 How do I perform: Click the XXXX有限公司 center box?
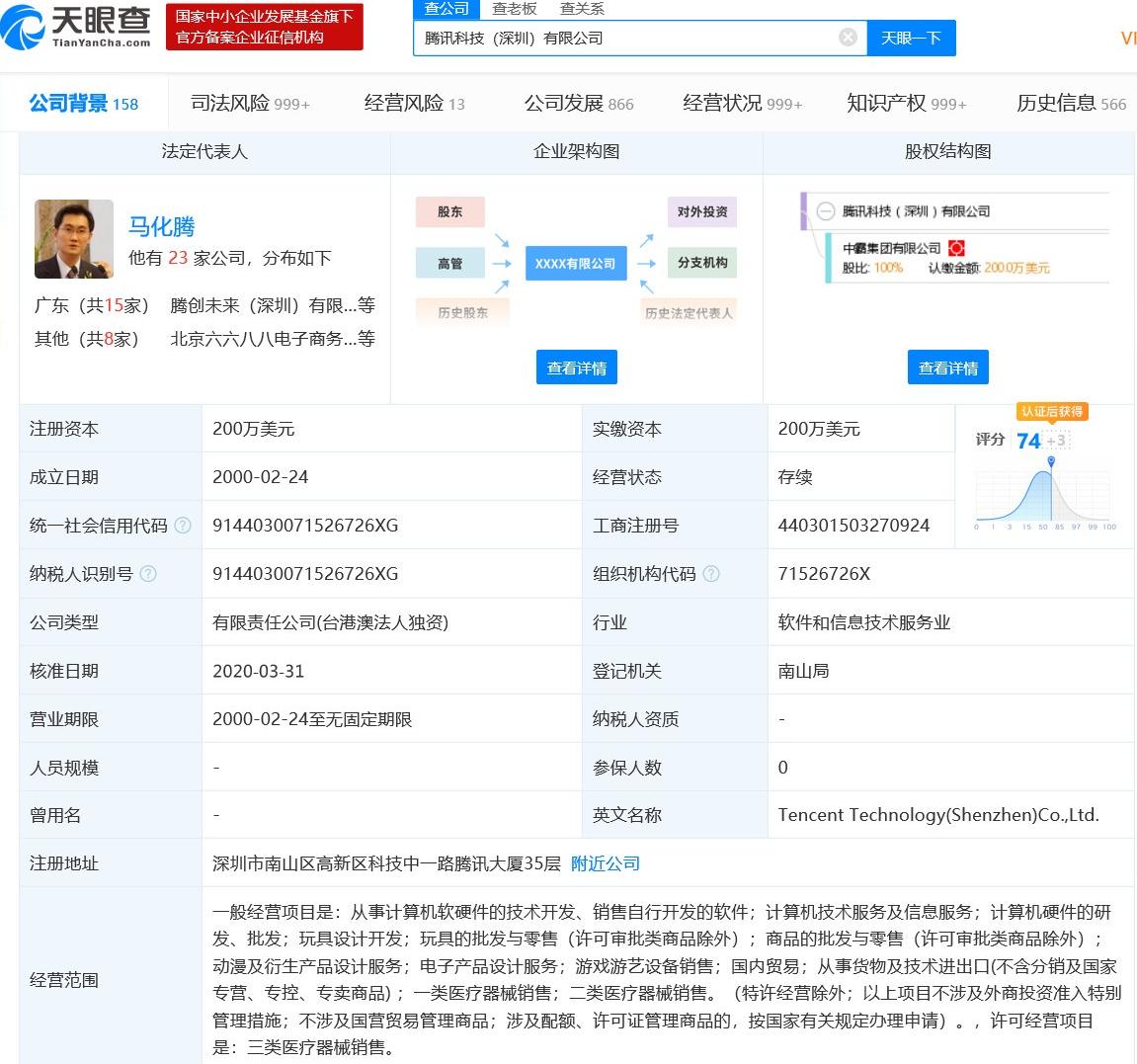pos(576,263)
